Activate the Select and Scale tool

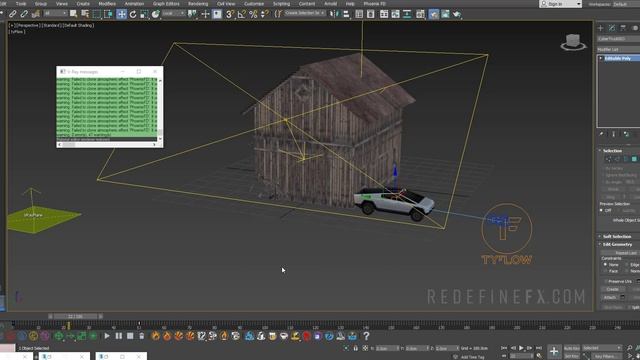pyautogui.click(x=144, y=14)
